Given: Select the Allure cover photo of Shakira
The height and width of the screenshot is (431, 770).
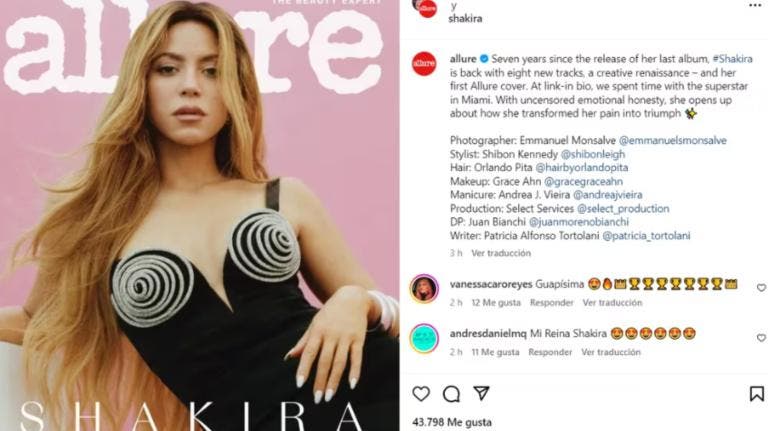Looking at the screenshot, I should [x=199, y=216].
